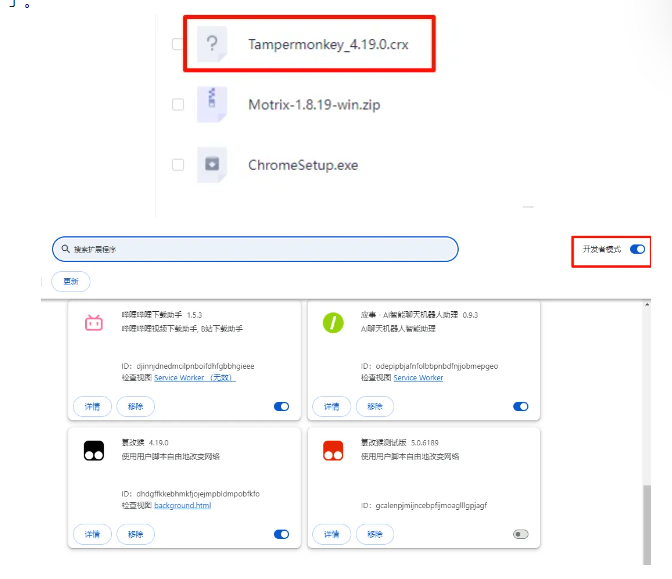The height and width of the screenshot is (579, 672).
Task: Click the red Tampermonkey beta icon
Action: tap(333, 451)
